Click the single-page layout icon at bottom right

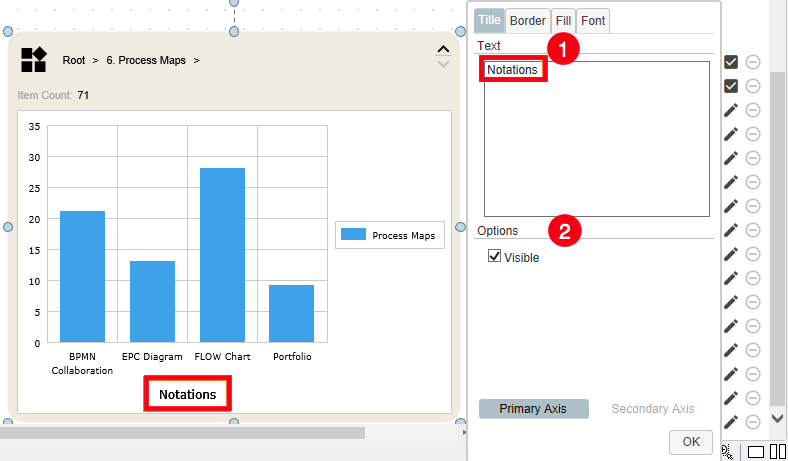[756, 451]
